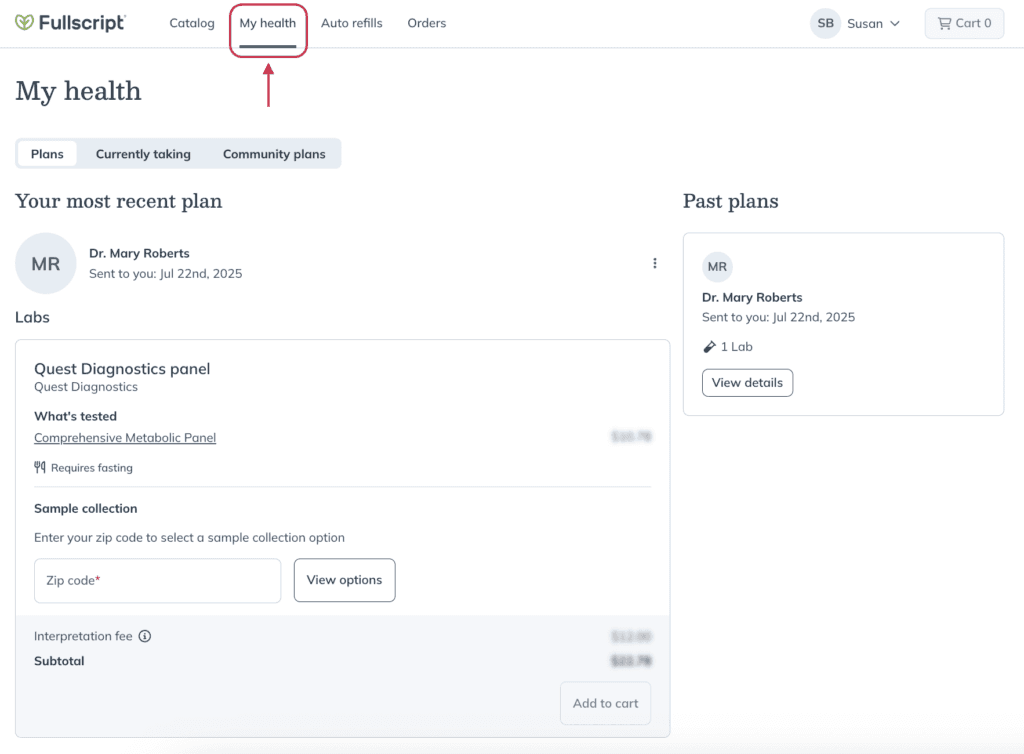Focus the Zip code input field
The width and height of the screenshot is (1024, 754).
coord(157,580)
